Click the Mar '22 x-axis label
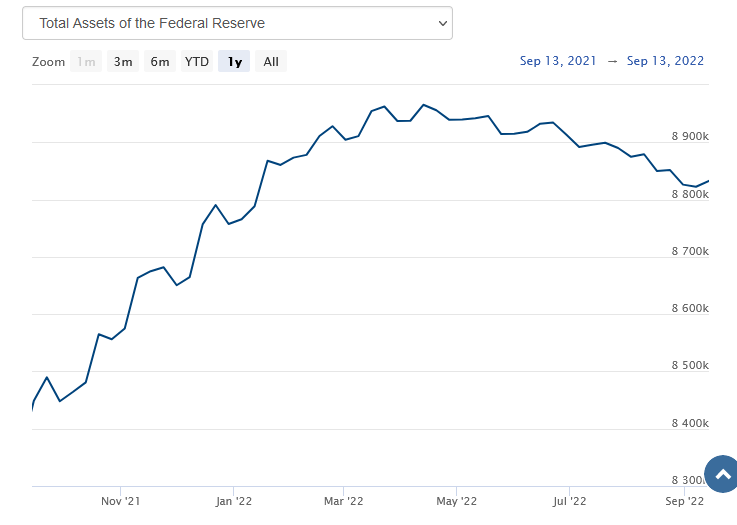 (x=342, y=500)
